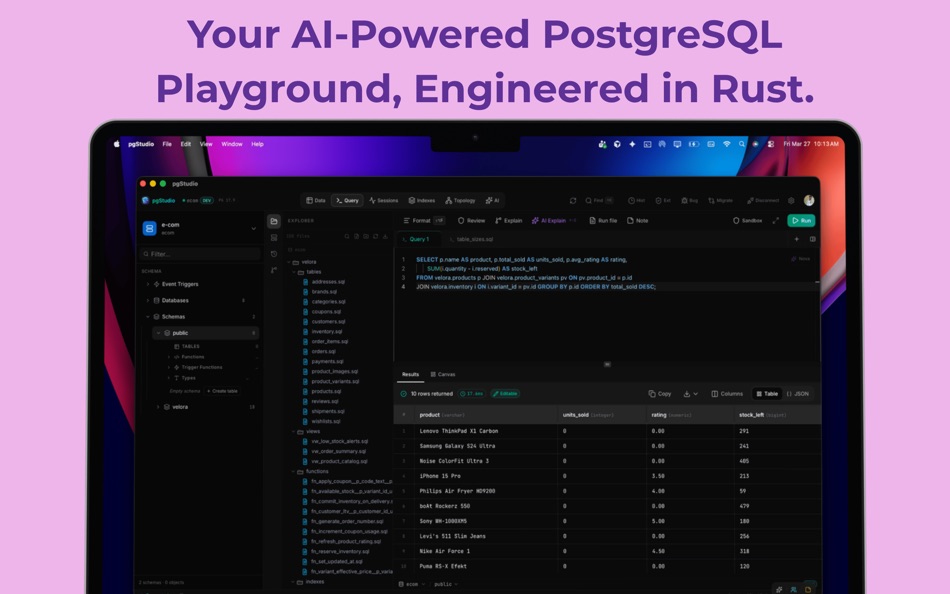Image resolution: width=950 pixels, height=594 pixels.
Task: Click the refresh icon in top toolbar
Action: tap(573, 201)
